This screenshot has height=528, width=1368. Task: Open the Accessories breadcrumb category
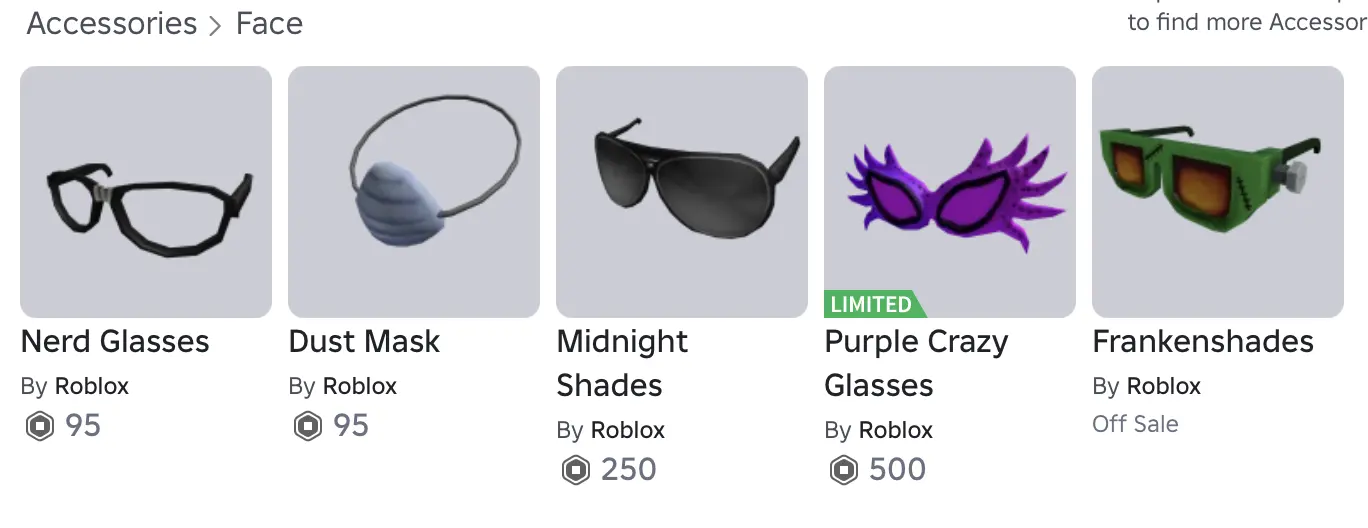(112, 23)
